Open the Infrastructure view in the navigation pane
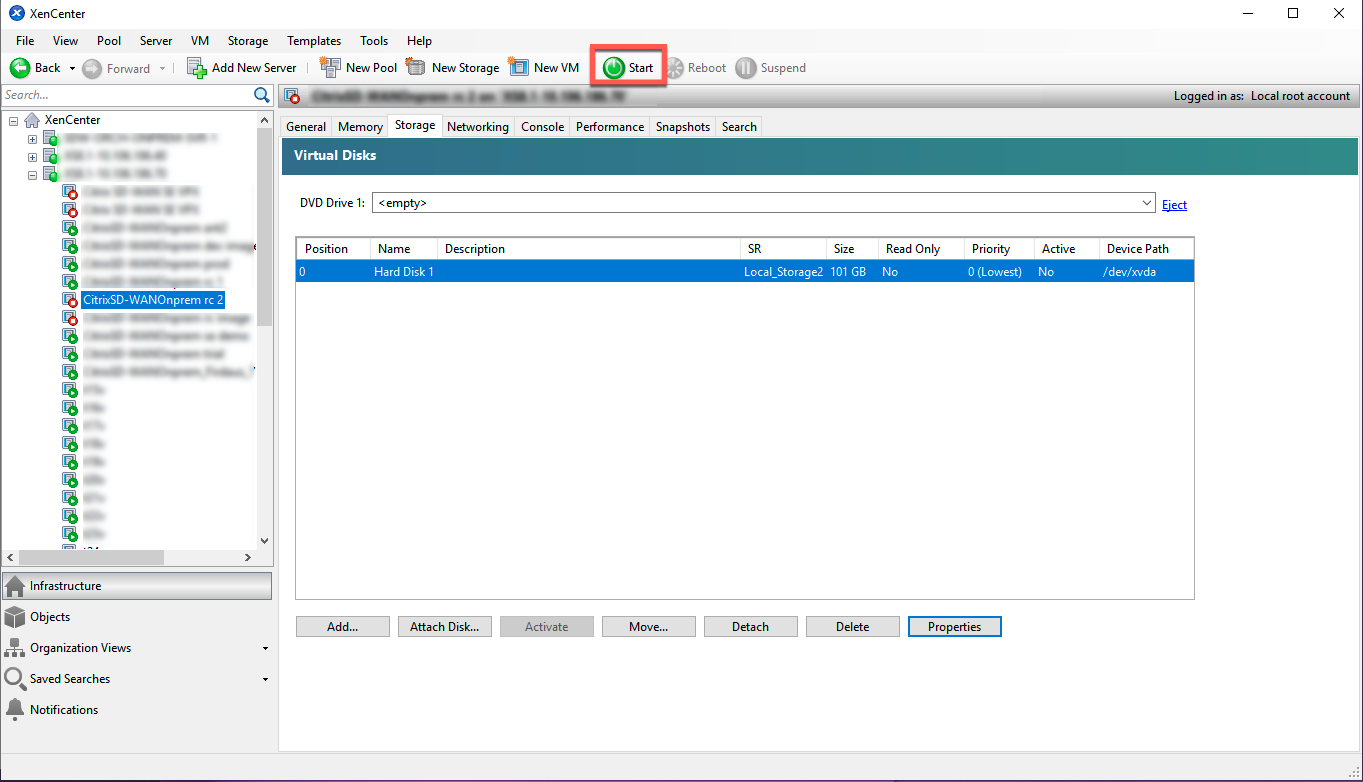 (x=137, y=586)
